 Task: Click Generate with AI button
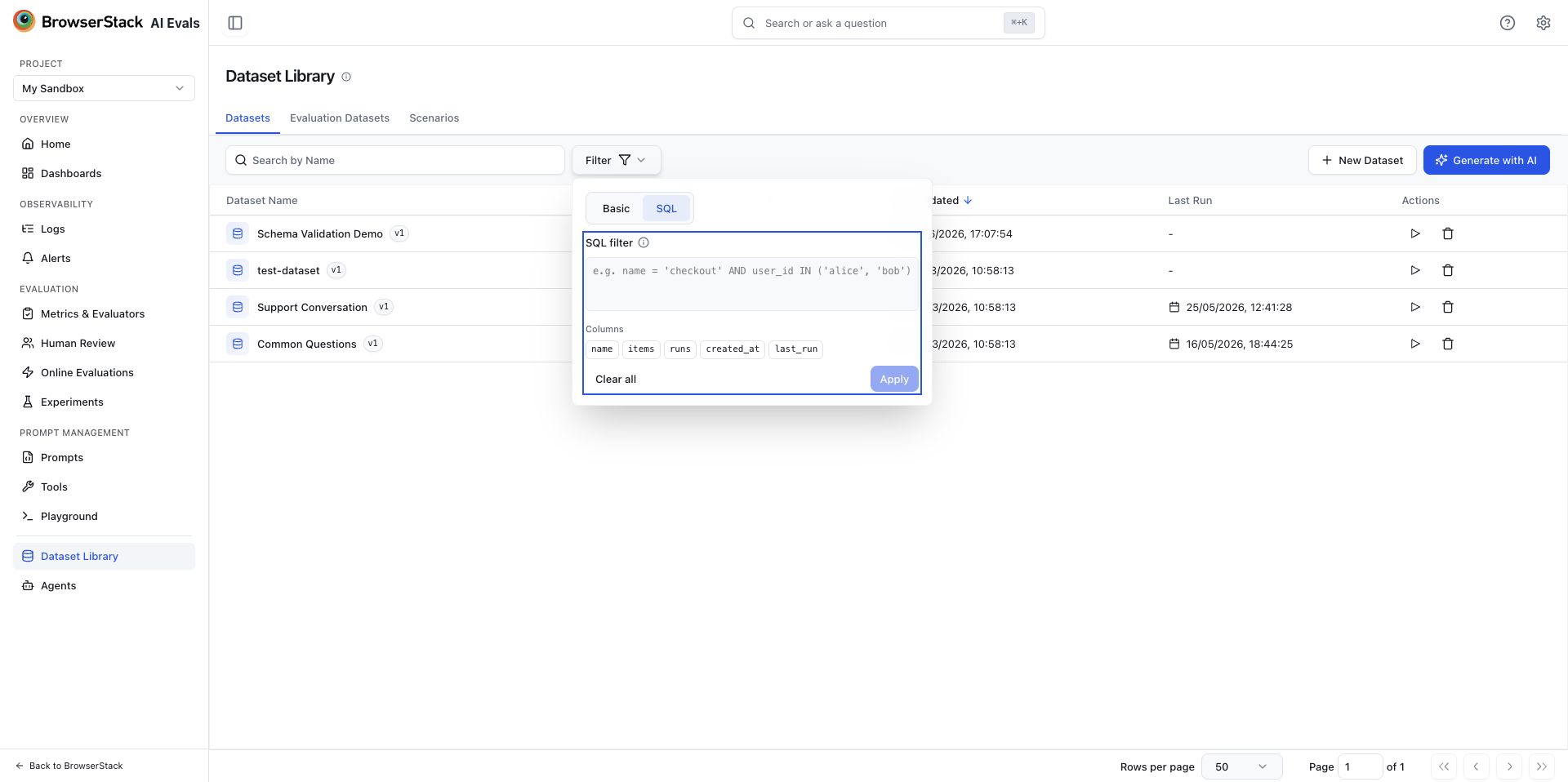click(1486, 160)
